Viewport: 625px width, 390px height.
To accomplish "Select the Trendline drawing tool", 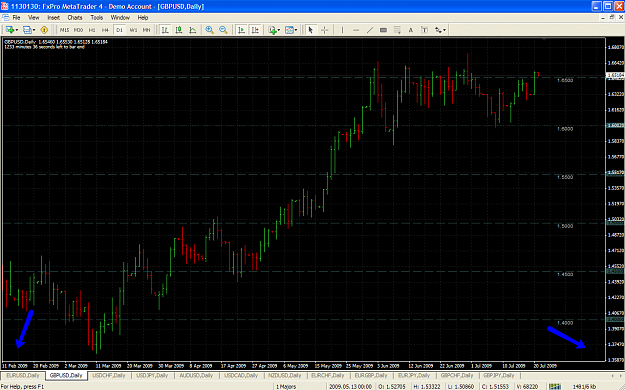I will click(370, 30).
